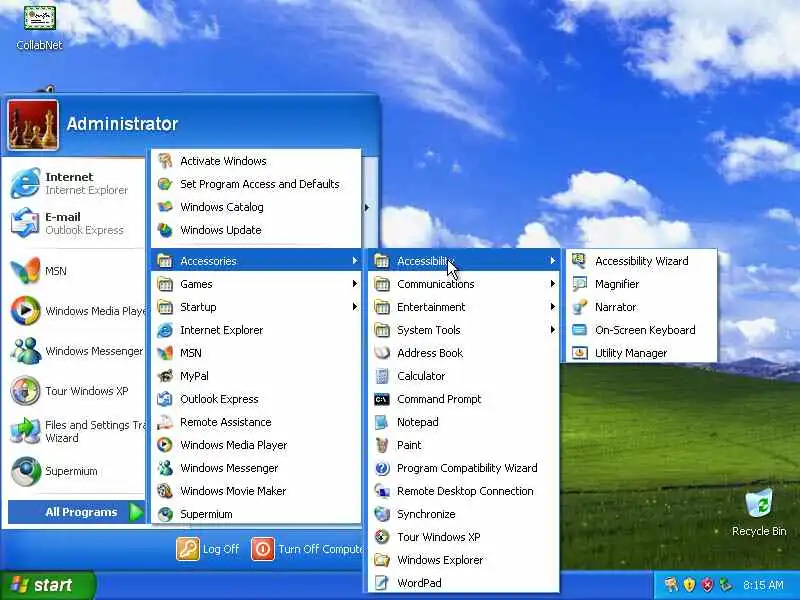The image size is (800, 600).
Task: Launch the MyPal browser icon
Action: 165,376
